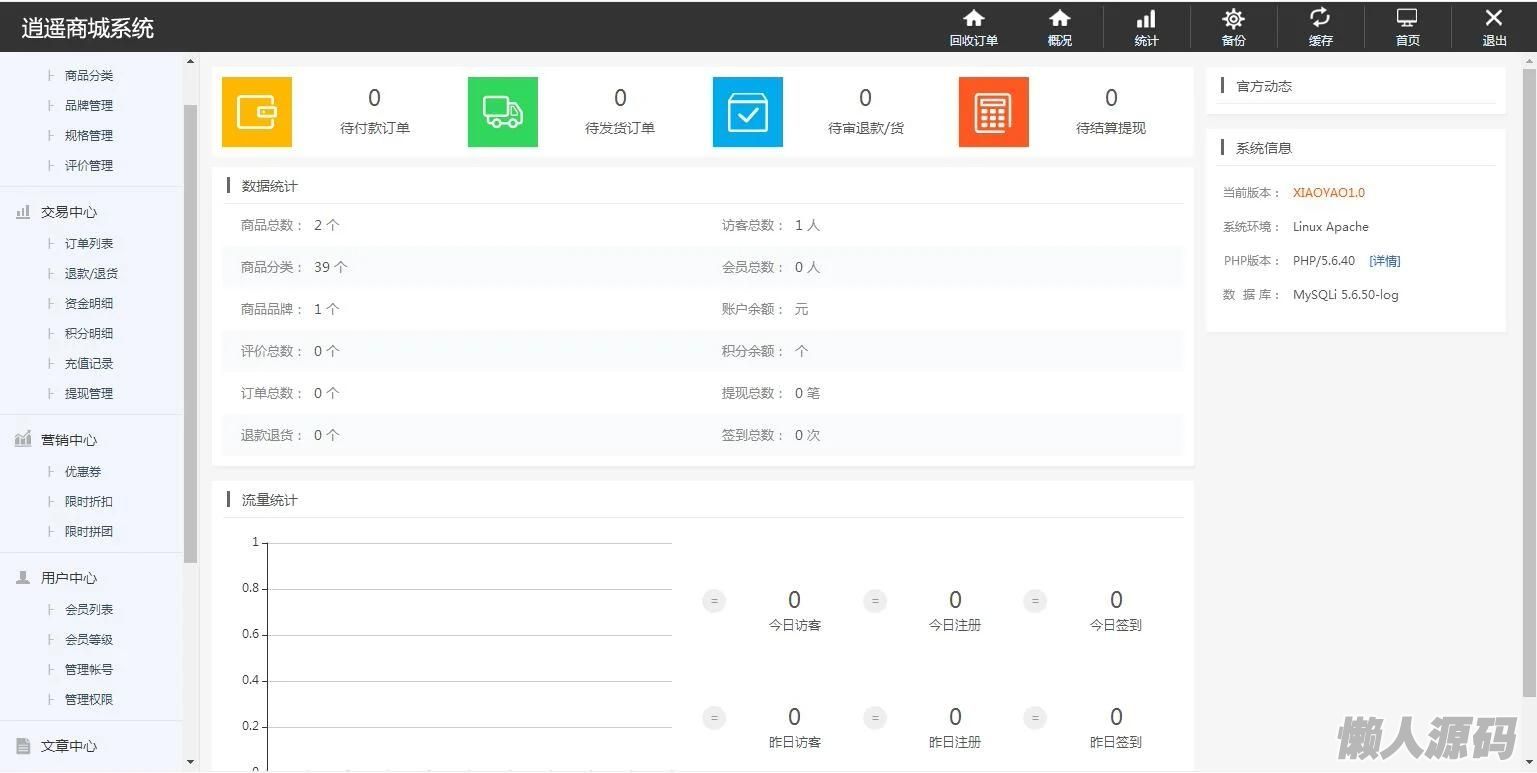Open 订单列表 in the sidebar
Viewport: 1537px width, 773px height.
tap(89, 243)
